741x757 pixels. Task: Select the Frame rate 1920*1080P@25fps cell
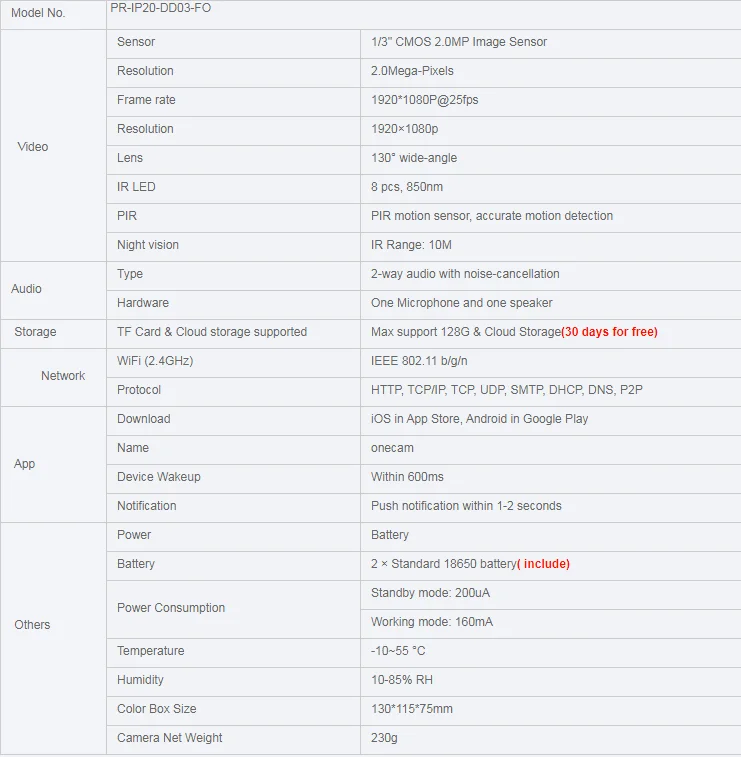(x=550, y=102)
